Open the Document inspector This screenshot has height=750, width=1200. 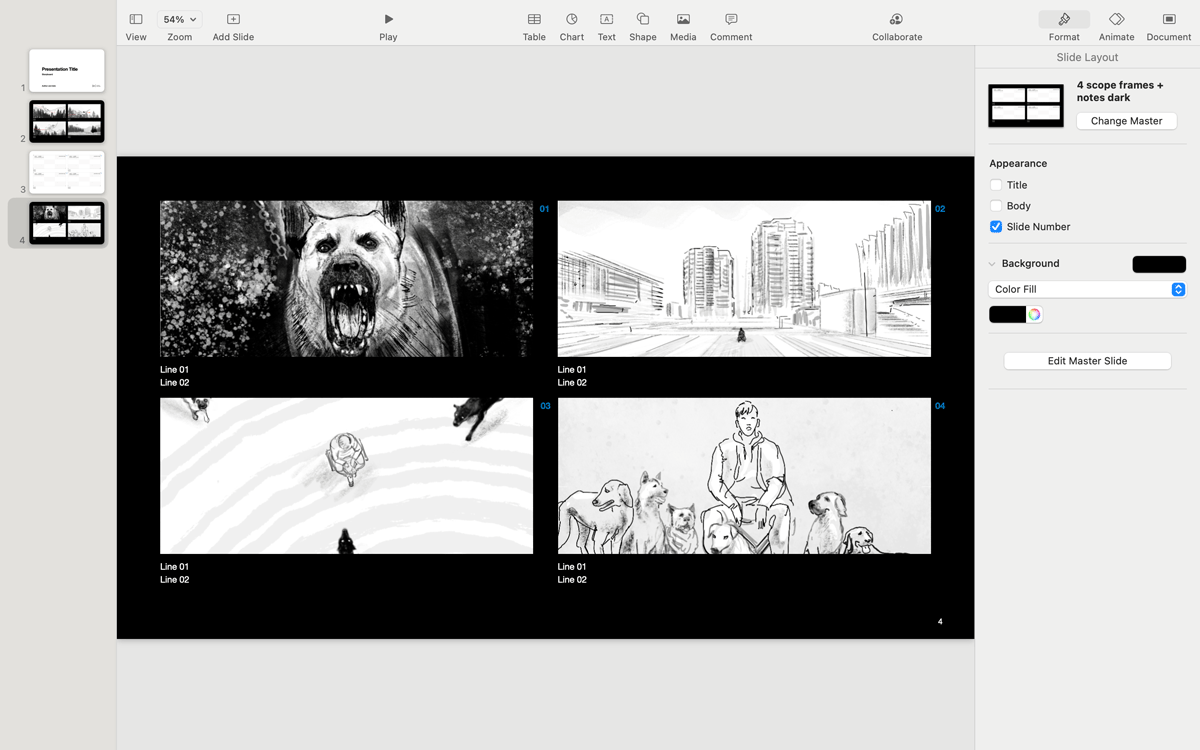pos(1168,22)
